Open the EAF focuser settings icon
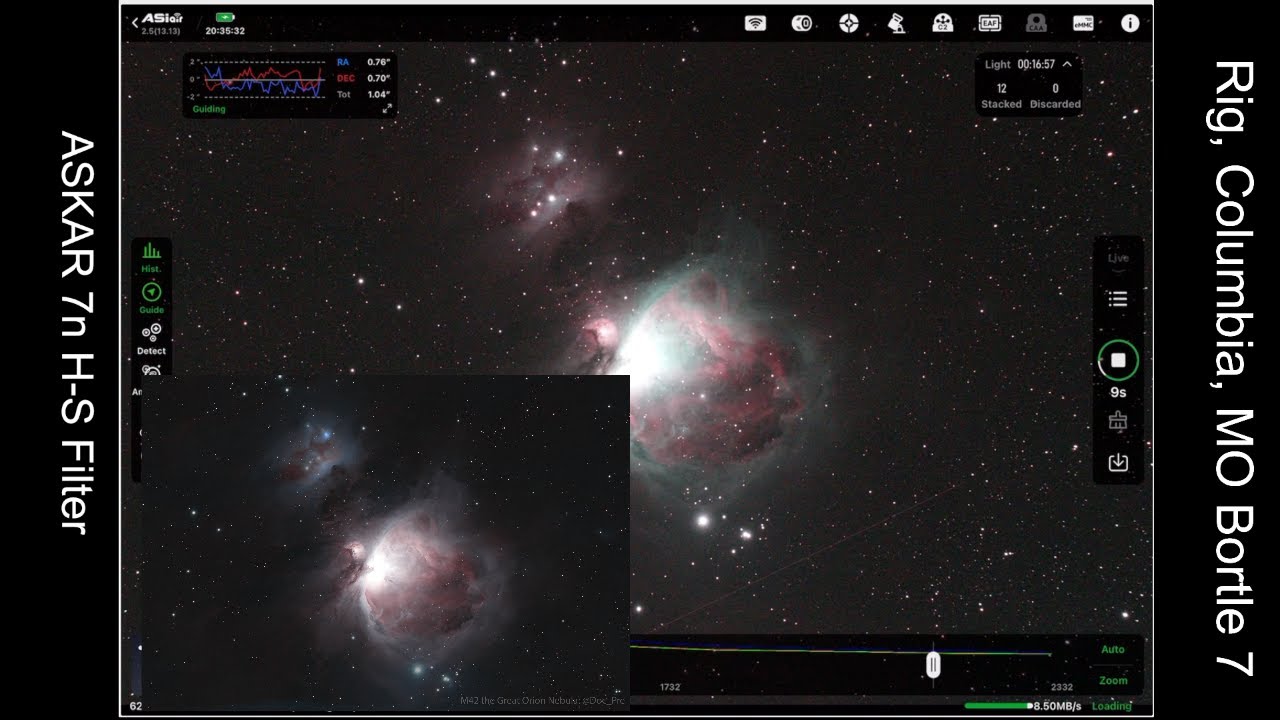 (989, 23)
